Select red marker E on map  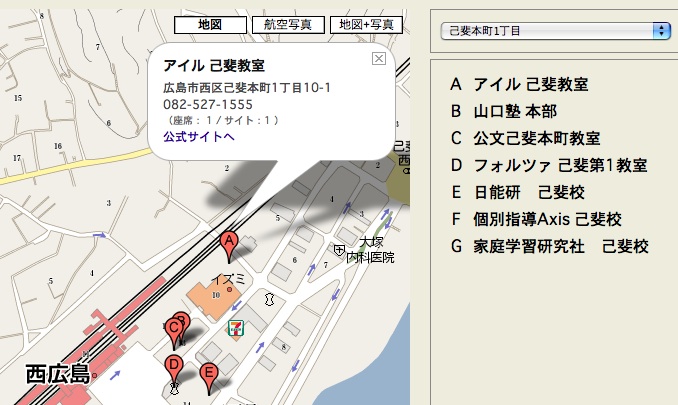(x=208, y=375)
